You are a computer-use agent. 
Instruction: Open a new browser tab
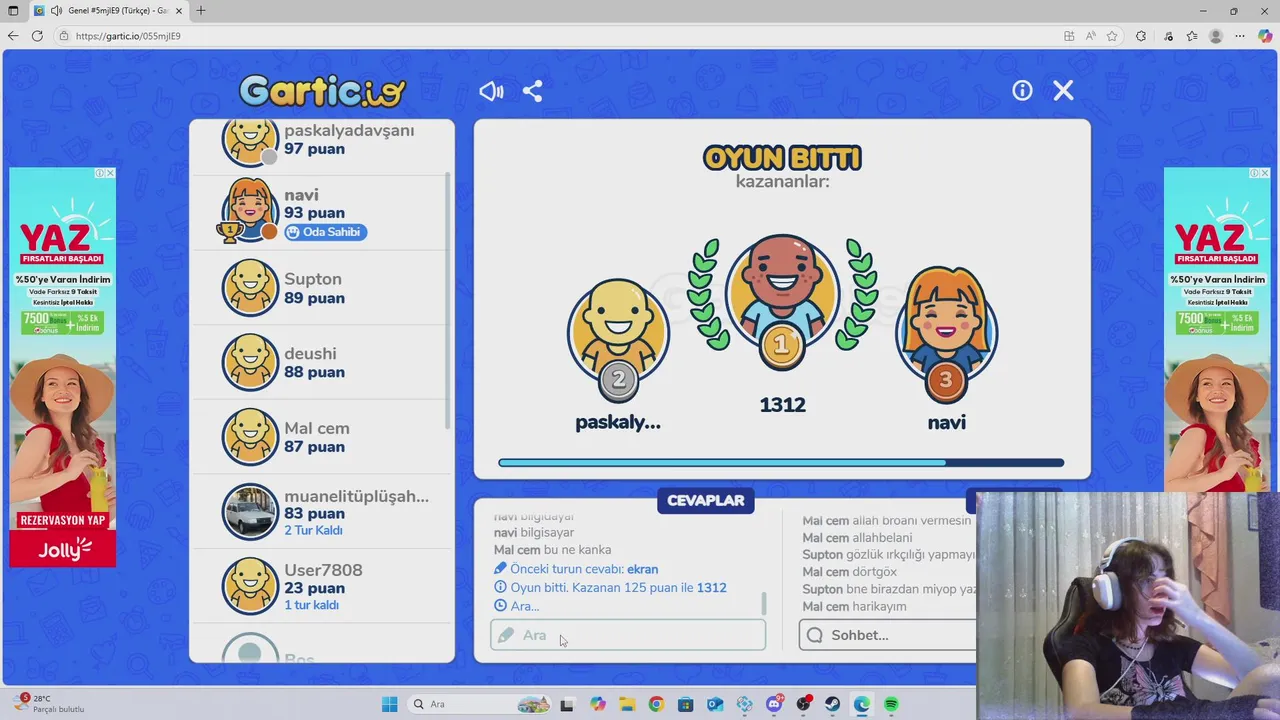pos(201,11)
